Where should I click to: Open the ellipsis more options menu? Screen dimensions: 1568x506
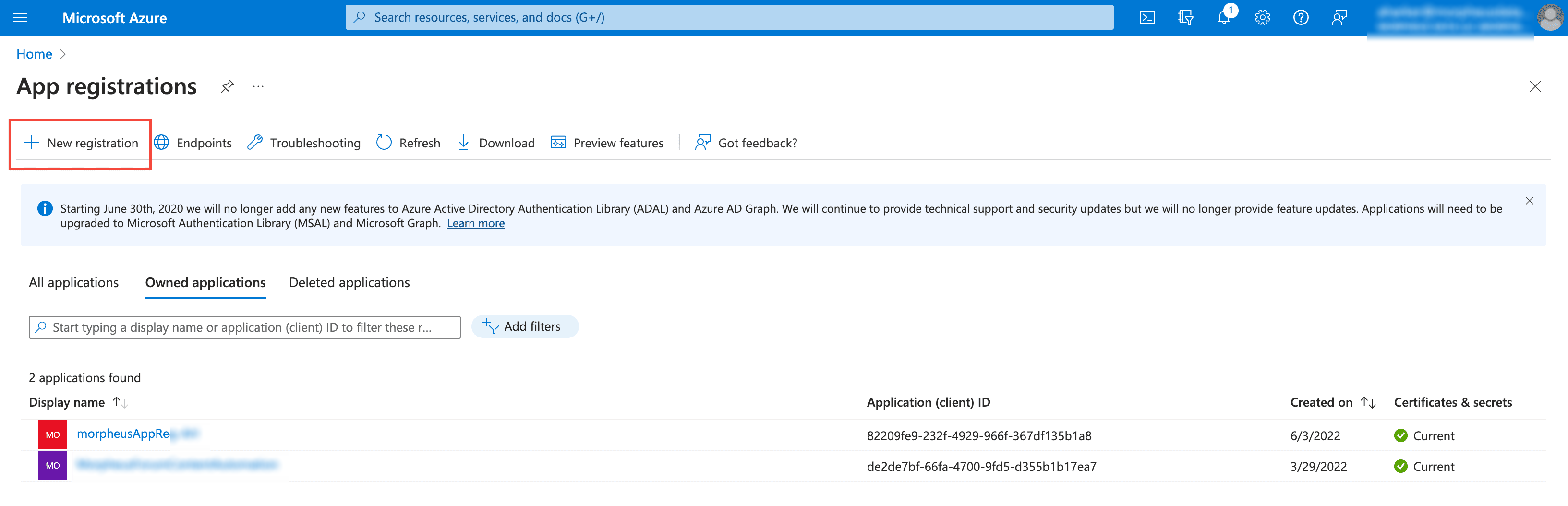click(x=259, y=86)
